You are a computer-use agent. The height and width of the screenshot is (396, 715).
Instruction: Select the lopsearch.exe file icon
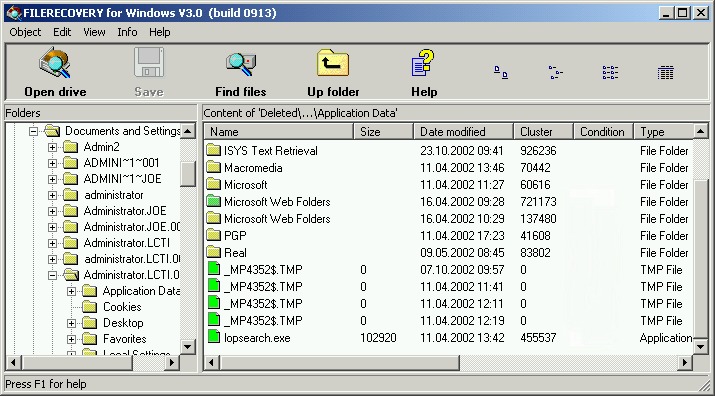[x=214, y=337]
